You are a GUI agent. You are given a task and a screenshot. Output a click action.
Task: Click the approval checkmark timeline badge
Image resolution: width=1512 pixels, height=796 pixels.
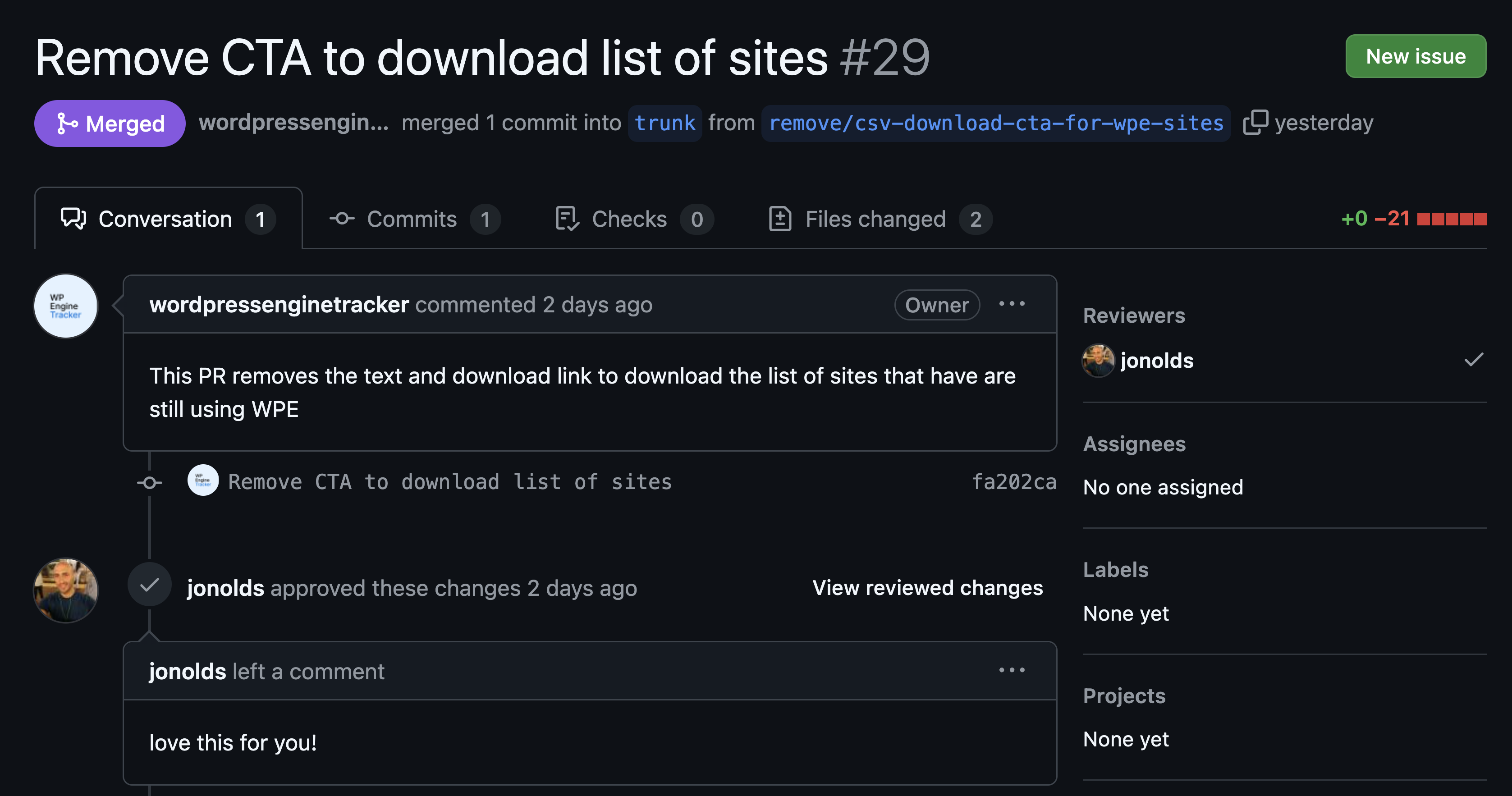(x=150, y=585)
